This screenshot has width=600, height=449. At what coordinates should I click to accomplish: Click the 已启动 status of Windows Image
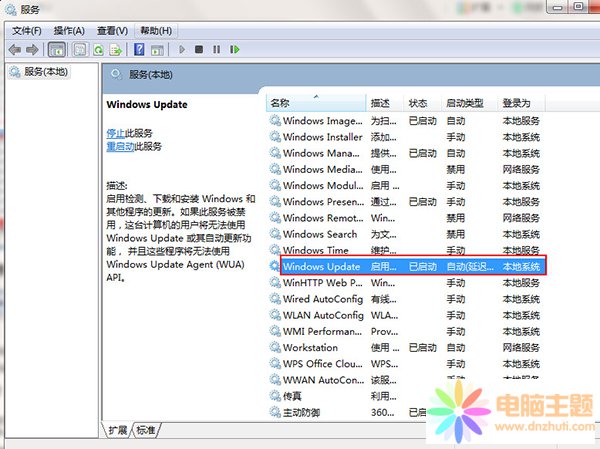(x=422, y=121)
